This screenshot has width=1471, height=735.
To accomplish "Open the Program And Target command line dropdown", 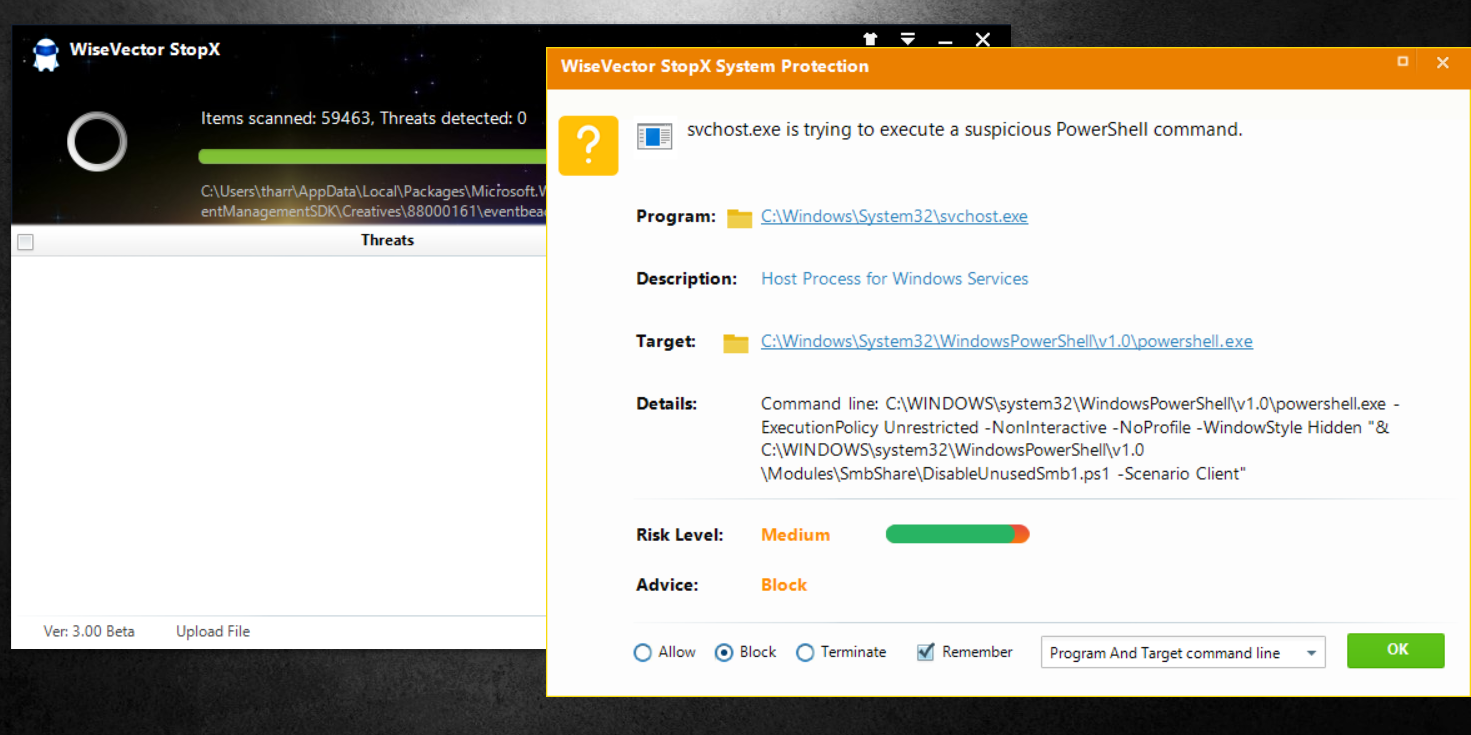I will pyautogui.click(x=1183, y=653).
